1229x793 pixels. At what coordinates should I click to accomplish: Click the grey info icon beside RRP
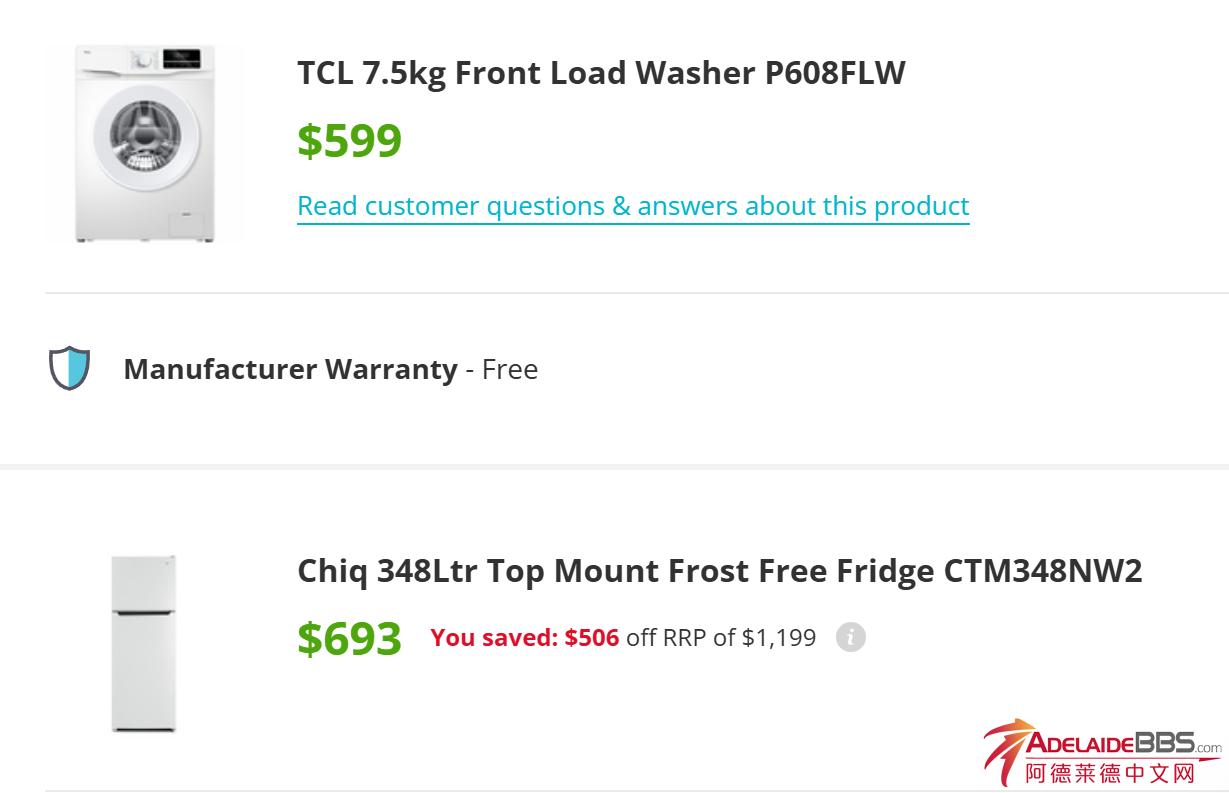point(850,637)
